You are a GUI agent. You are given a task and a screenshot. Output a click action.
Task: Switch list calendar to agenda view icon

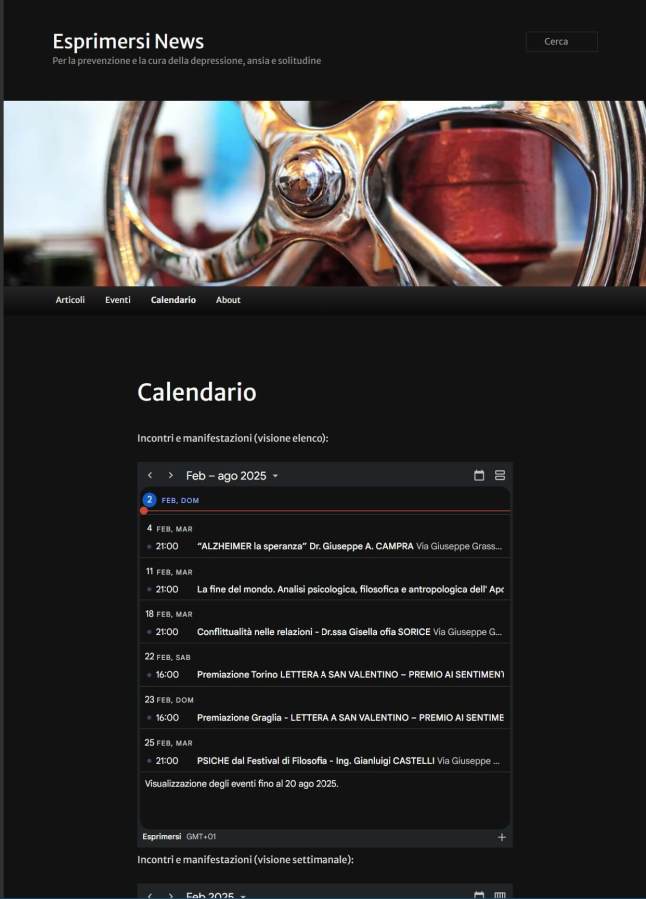[x=500, y=475]
